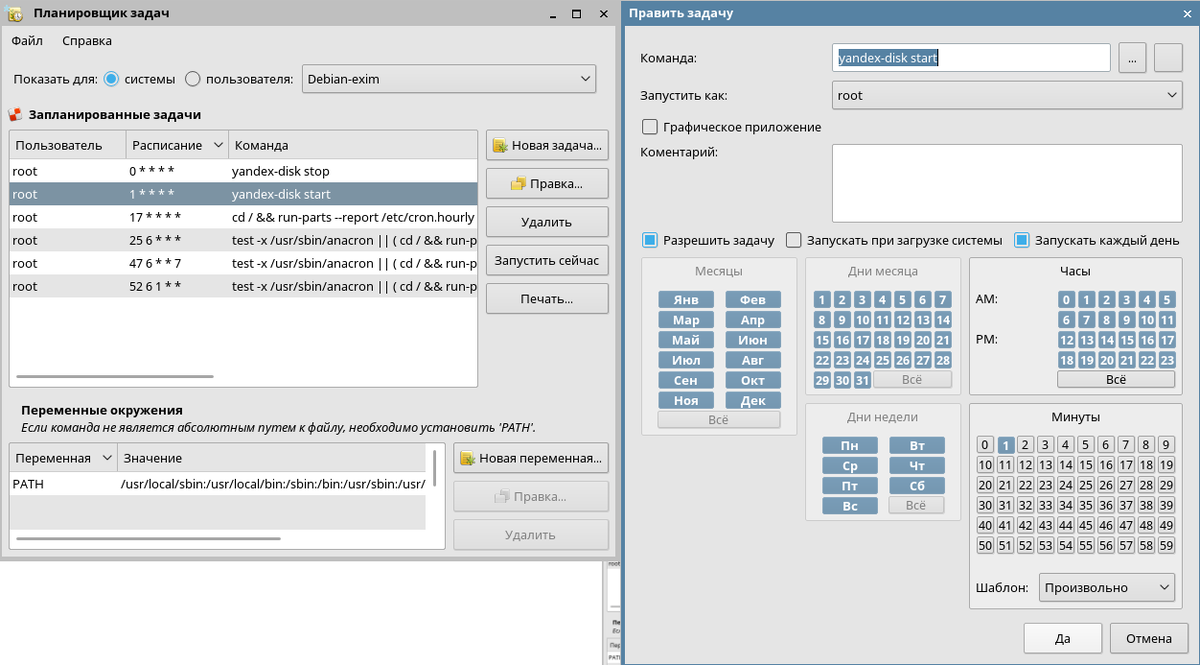Click the Команда column header
This screenshot has width=1200, height=665.
[353, 145]
